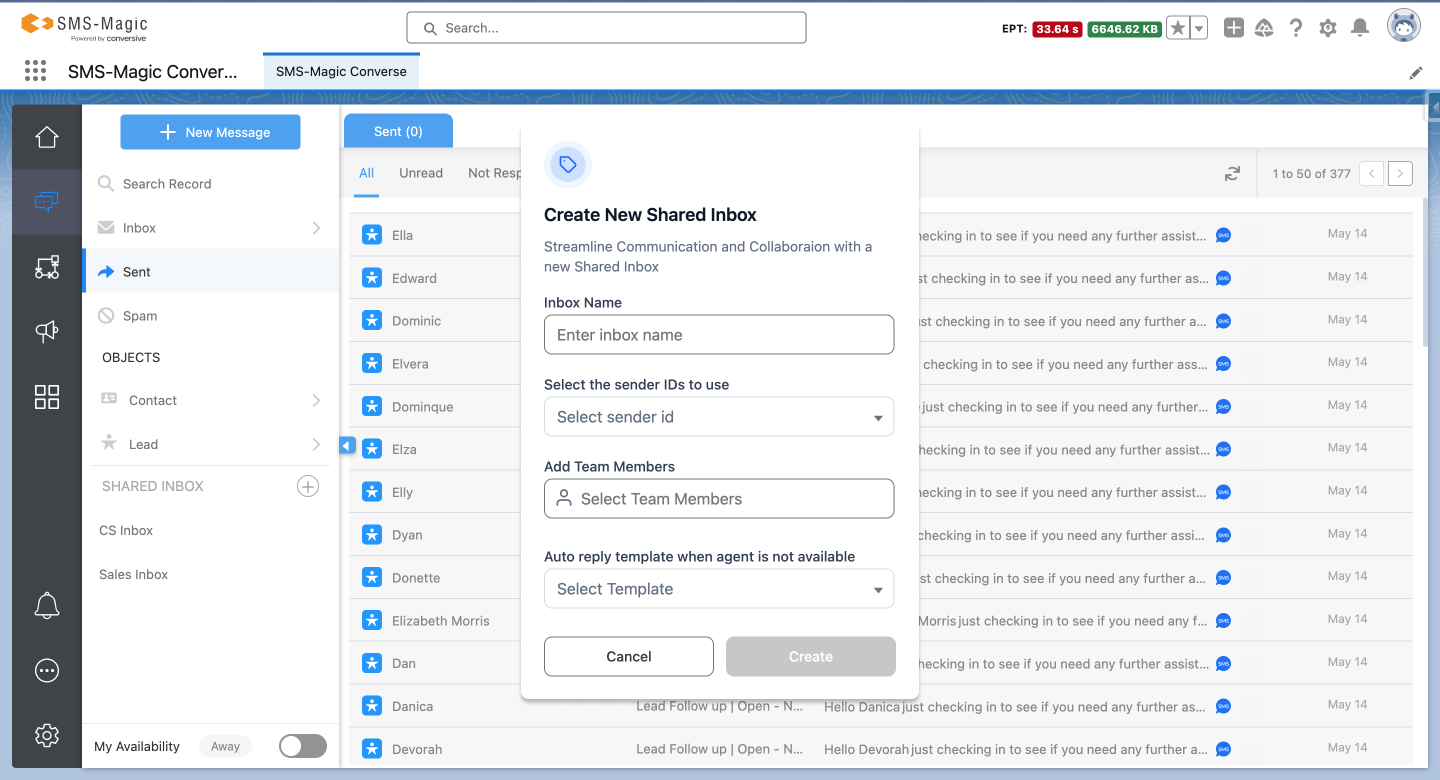Expand the Lead object chevron
The height and width of the screenshot is (780, 1440).
point(316,444)
